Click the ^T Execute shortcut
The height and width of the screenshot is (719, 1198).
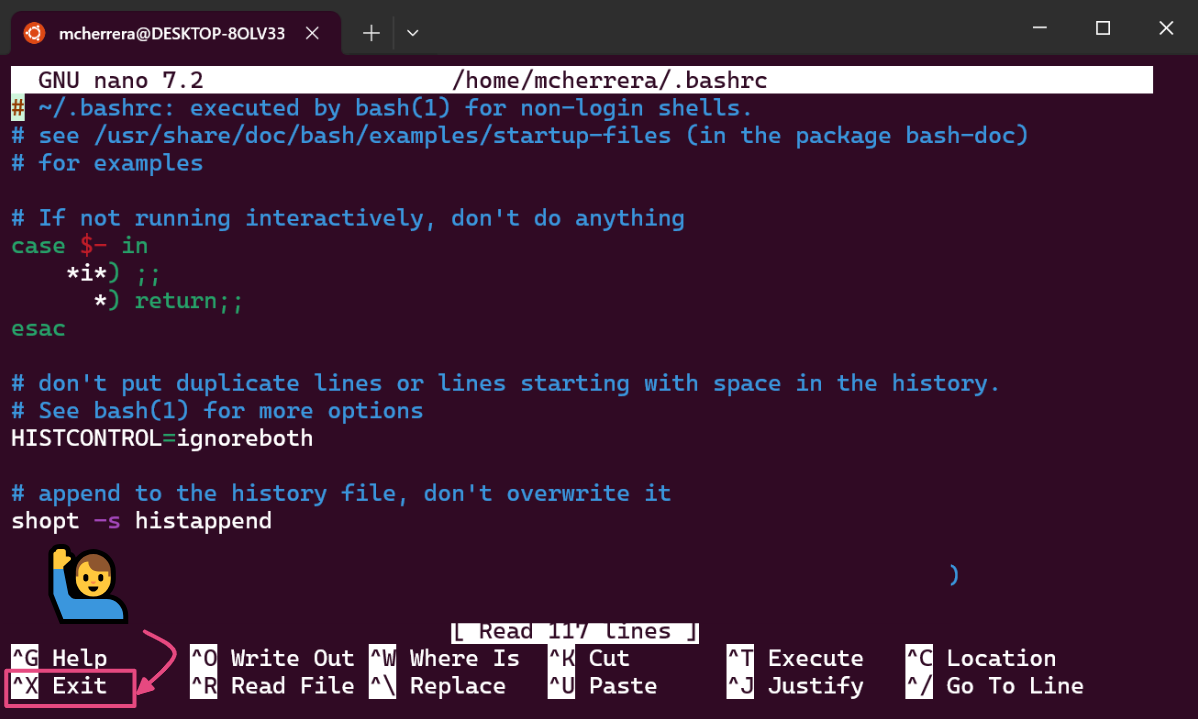point(795,658)
